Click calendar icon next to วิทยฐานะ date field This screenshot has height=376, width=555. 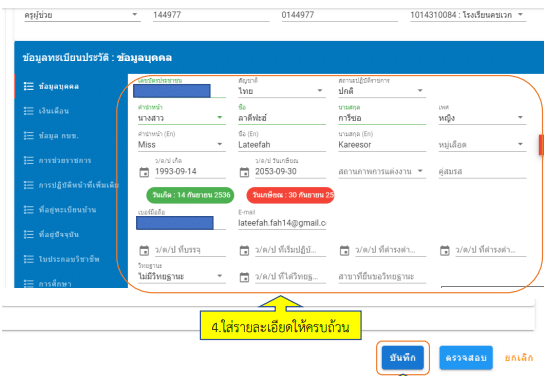click(x=244, y=277)
